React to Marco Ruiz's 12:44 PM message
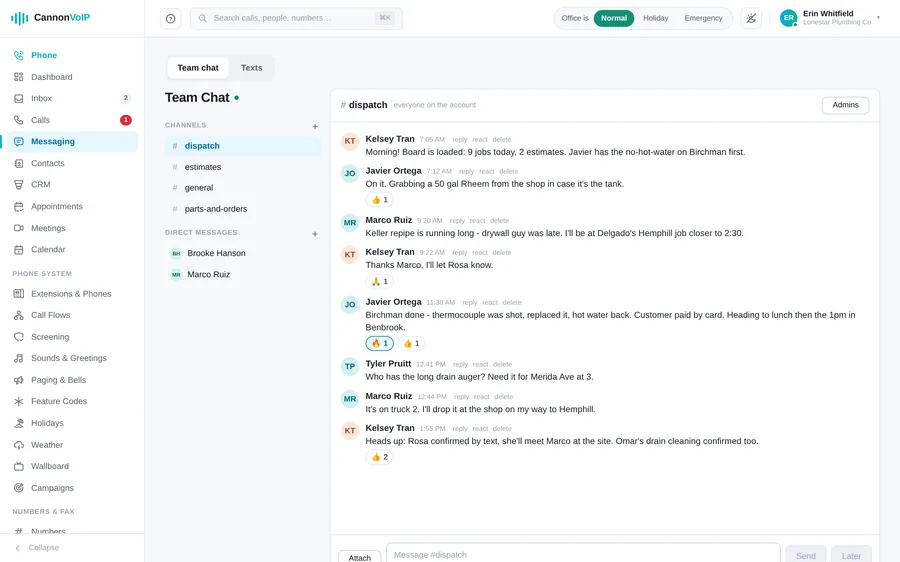Screen dimensions: 900x562 [482, 397]
